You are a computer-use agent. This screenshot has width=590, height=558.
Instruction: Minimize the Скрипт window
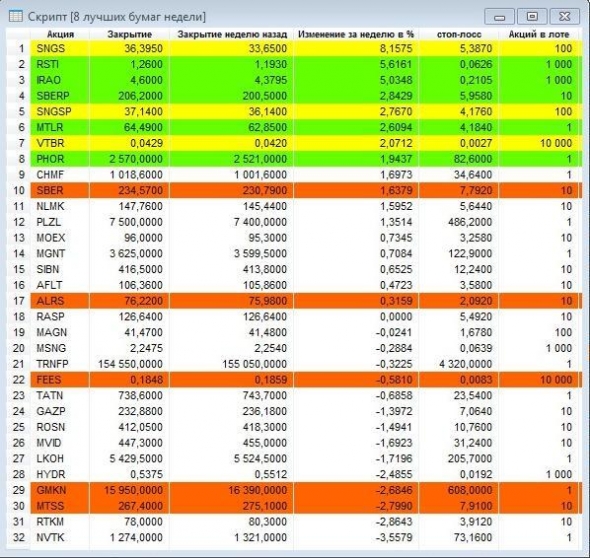coord(499,17)
